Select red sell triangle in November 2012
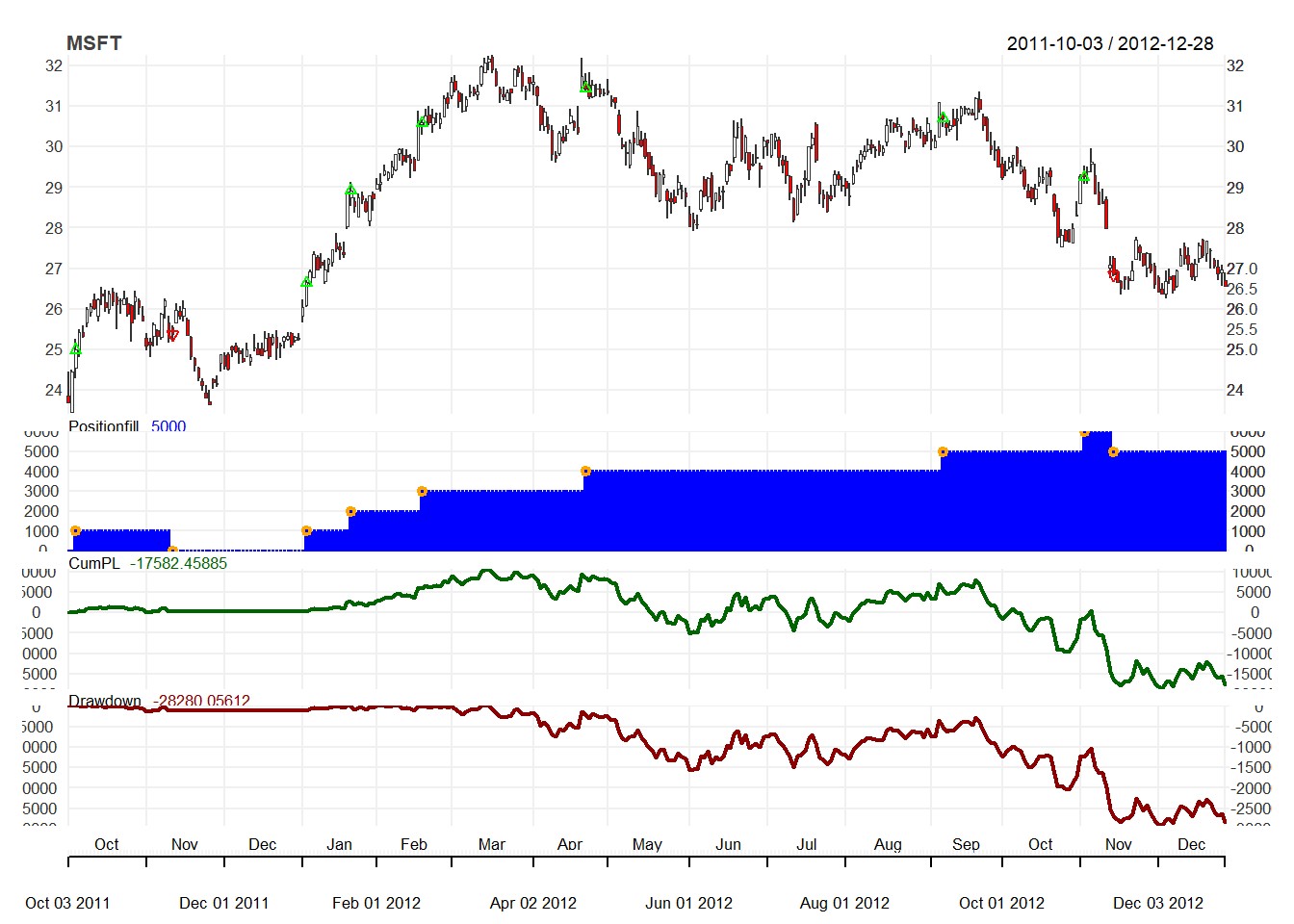The width and height of the screenshot is (1294, 924). click(1113, 275)
